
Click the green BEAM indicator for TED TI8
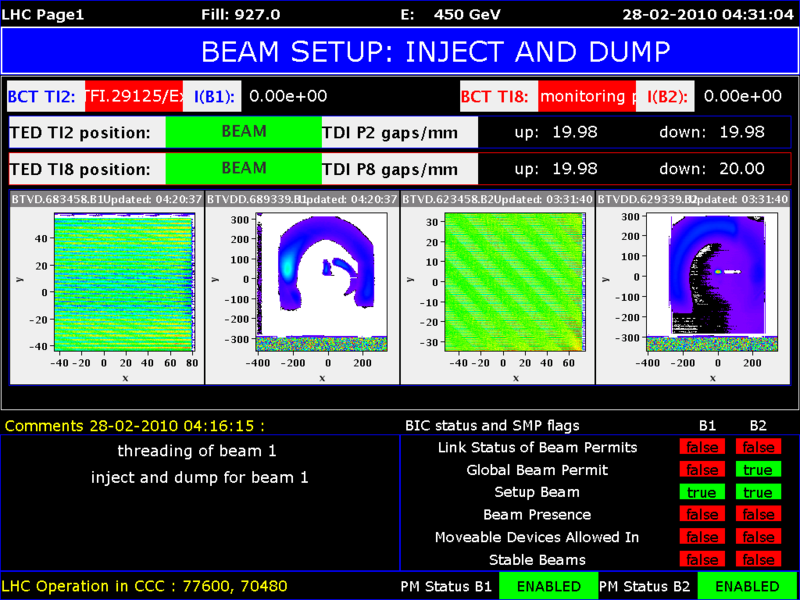[x=244, y=168]
